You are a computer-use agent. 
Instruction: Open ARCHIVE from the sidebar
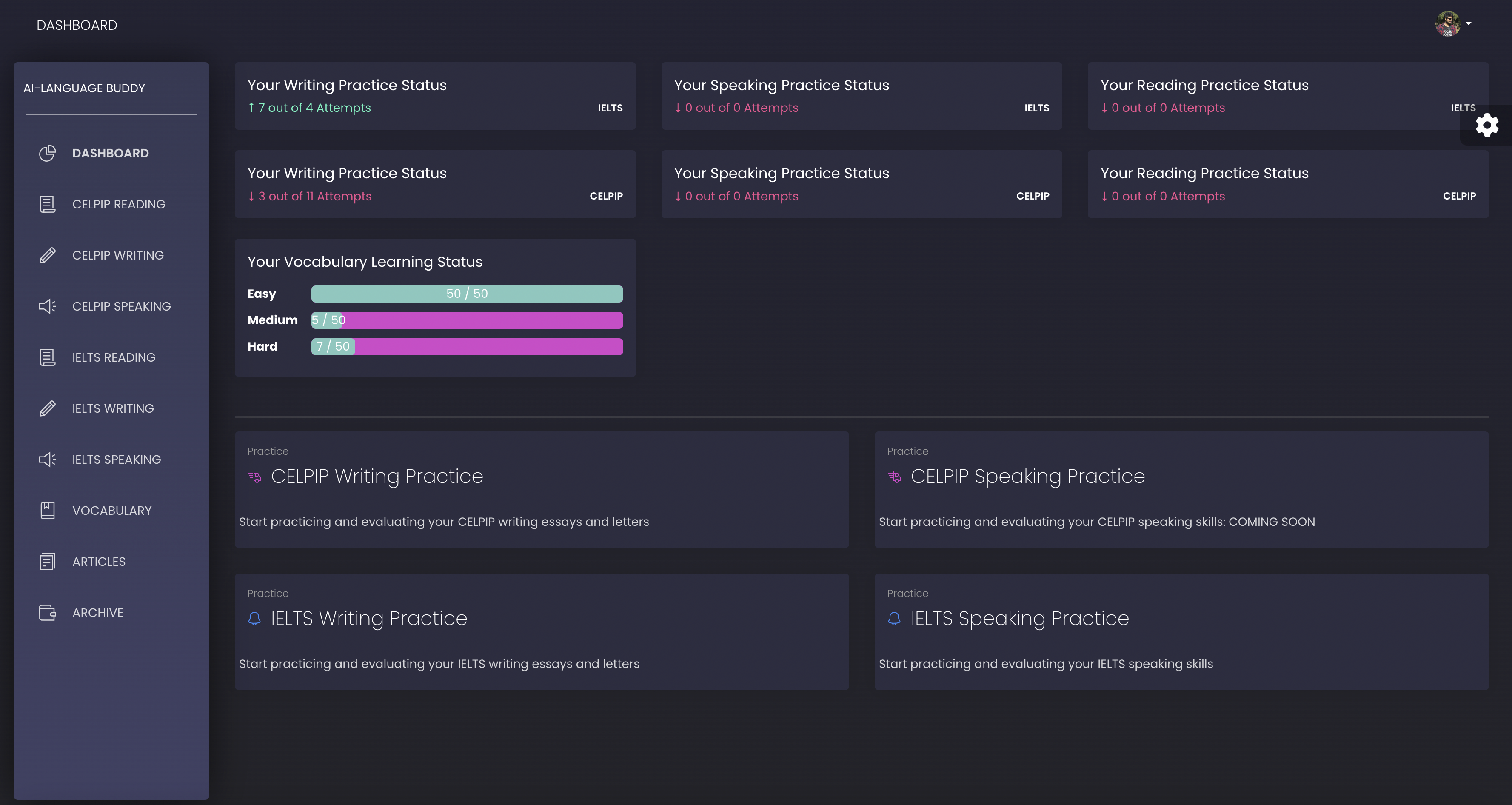coord(98,613)
